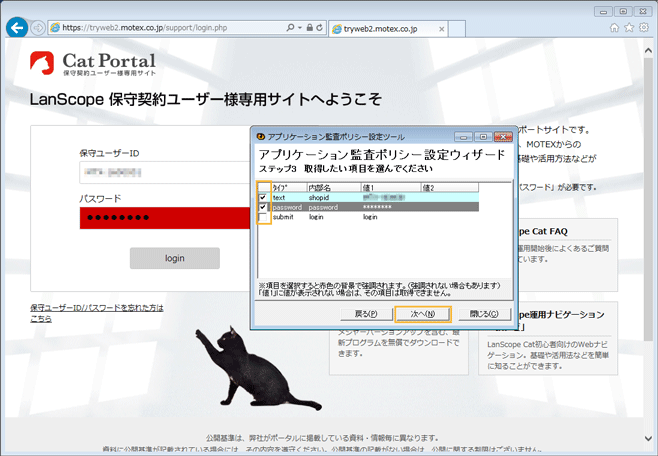Open the address bar search magnifier icon
658x456 pixels.
coord(290,28)
